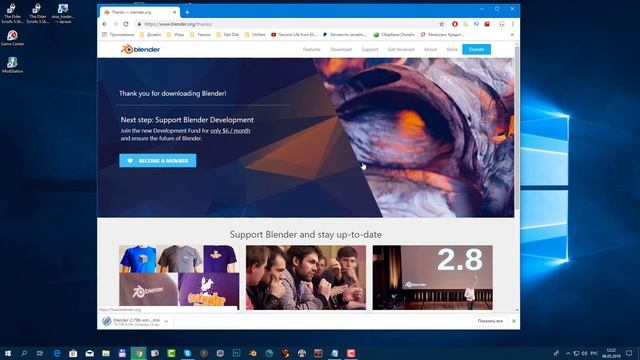This screenshot has height=360, width=640.
Task: Expand downloaded blender file options arrow
Action: click(x=166, y=321)
